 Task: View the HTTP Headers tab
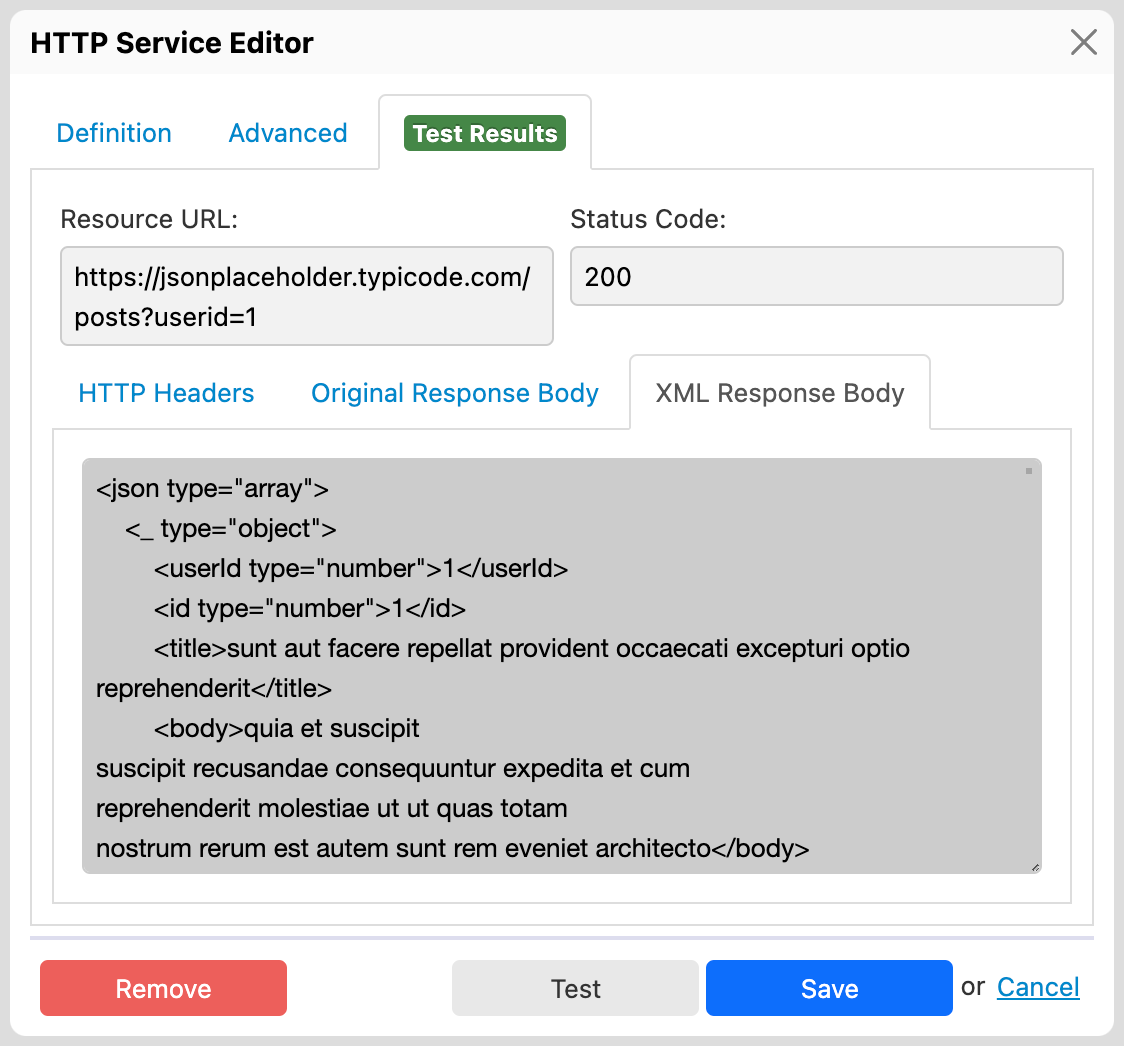(166, 393)
